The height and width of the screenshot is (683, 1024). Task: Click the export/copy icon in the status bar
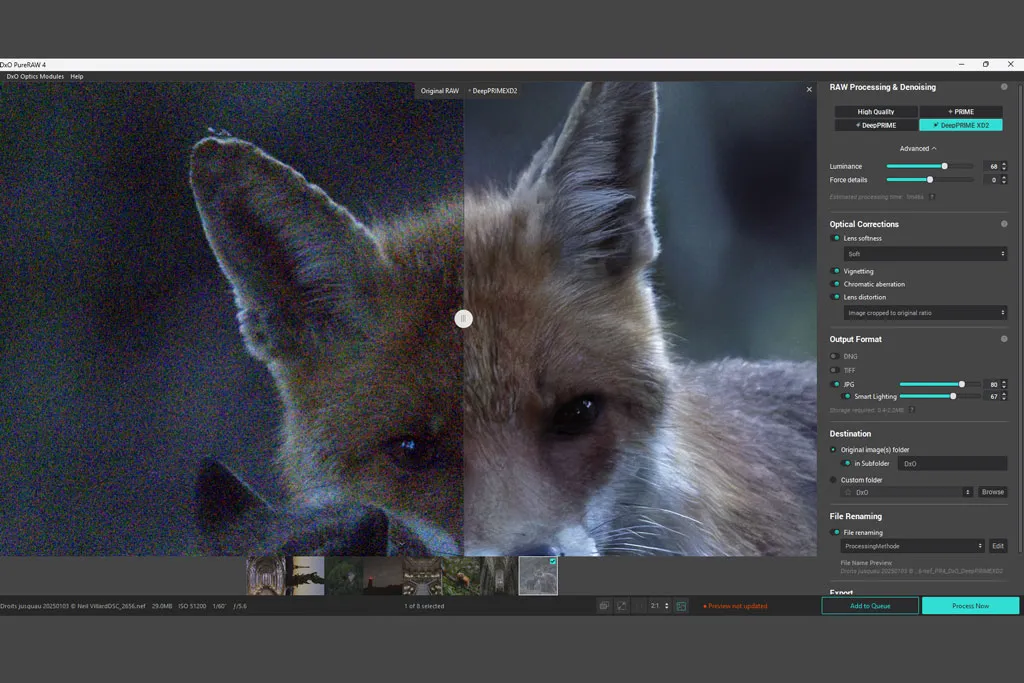coord(604,605)
